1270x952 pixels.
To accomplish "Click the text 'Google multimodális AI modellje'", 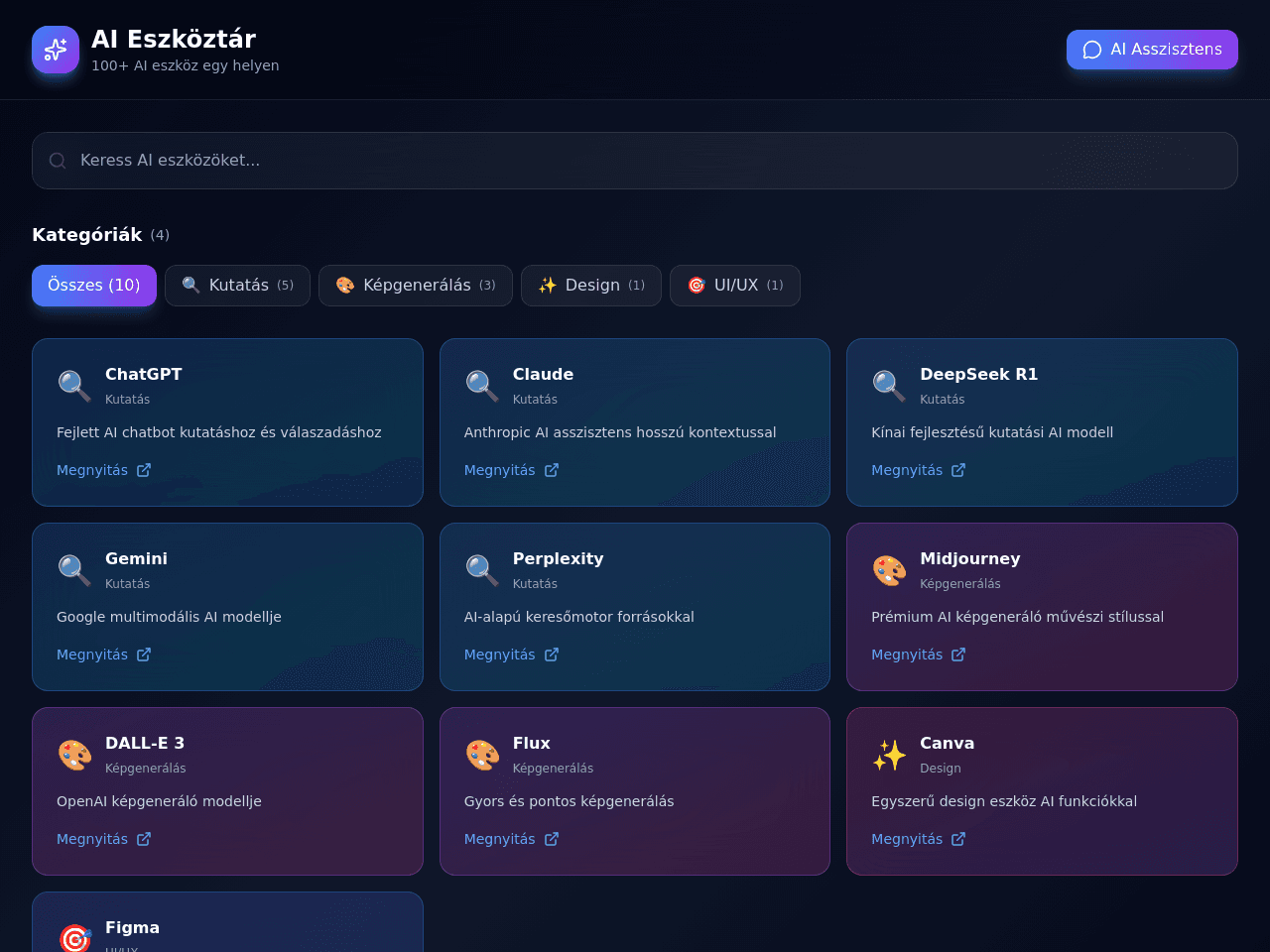I will (x=169, y=617).
